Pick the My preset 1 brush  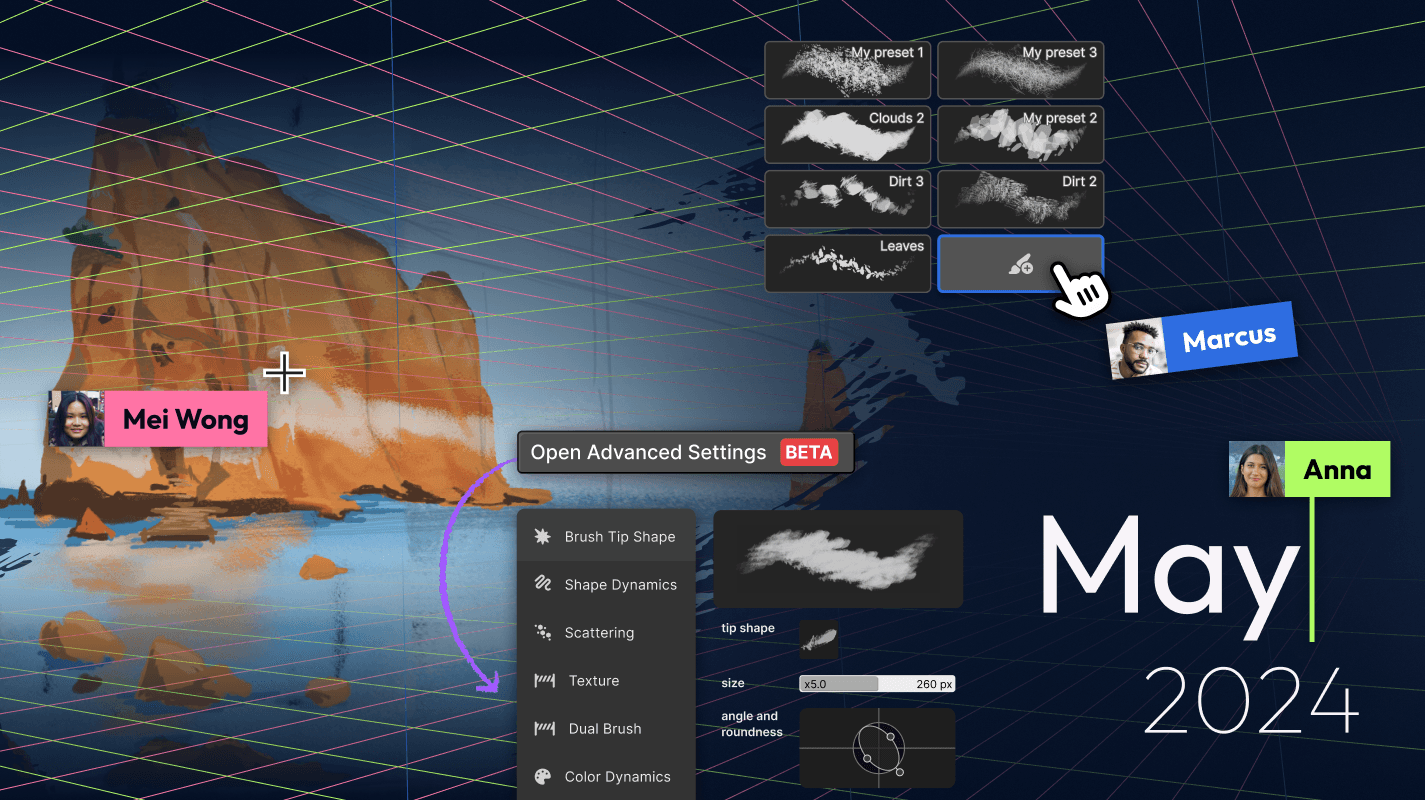(x=847, y=70)
